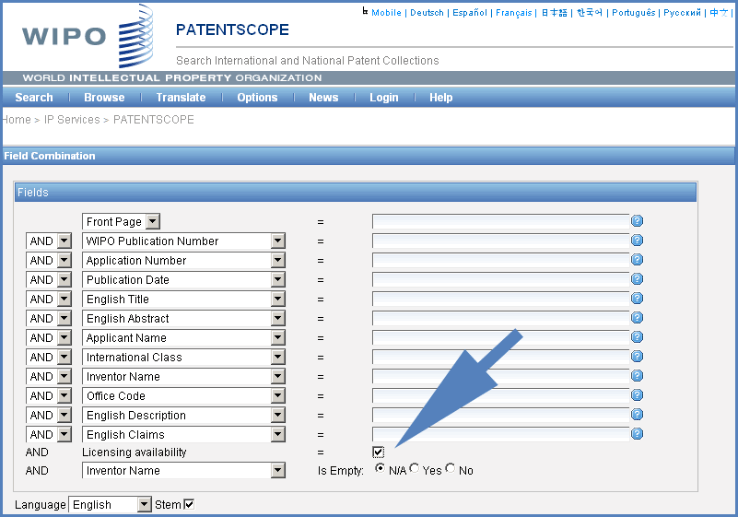This screenshot has width=738, height=517.
Task: Click help icon beside English Claims field
Action: [x=637, y=434]
